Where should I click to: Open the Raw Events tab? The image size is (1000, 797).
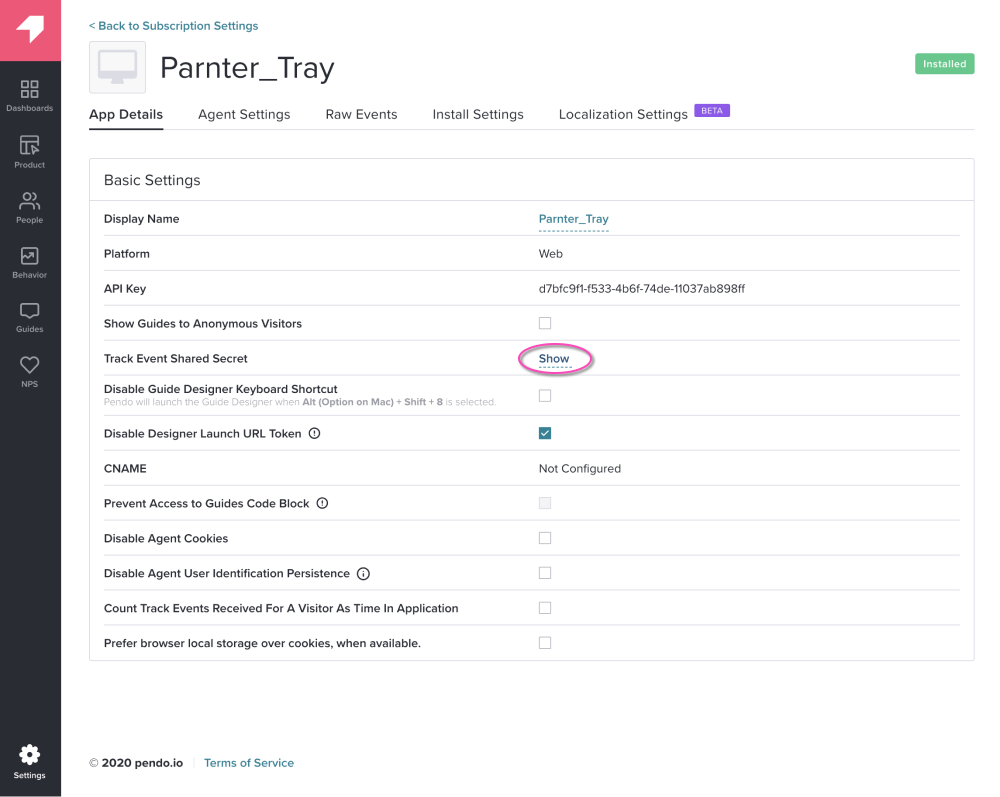coord(361,115)
